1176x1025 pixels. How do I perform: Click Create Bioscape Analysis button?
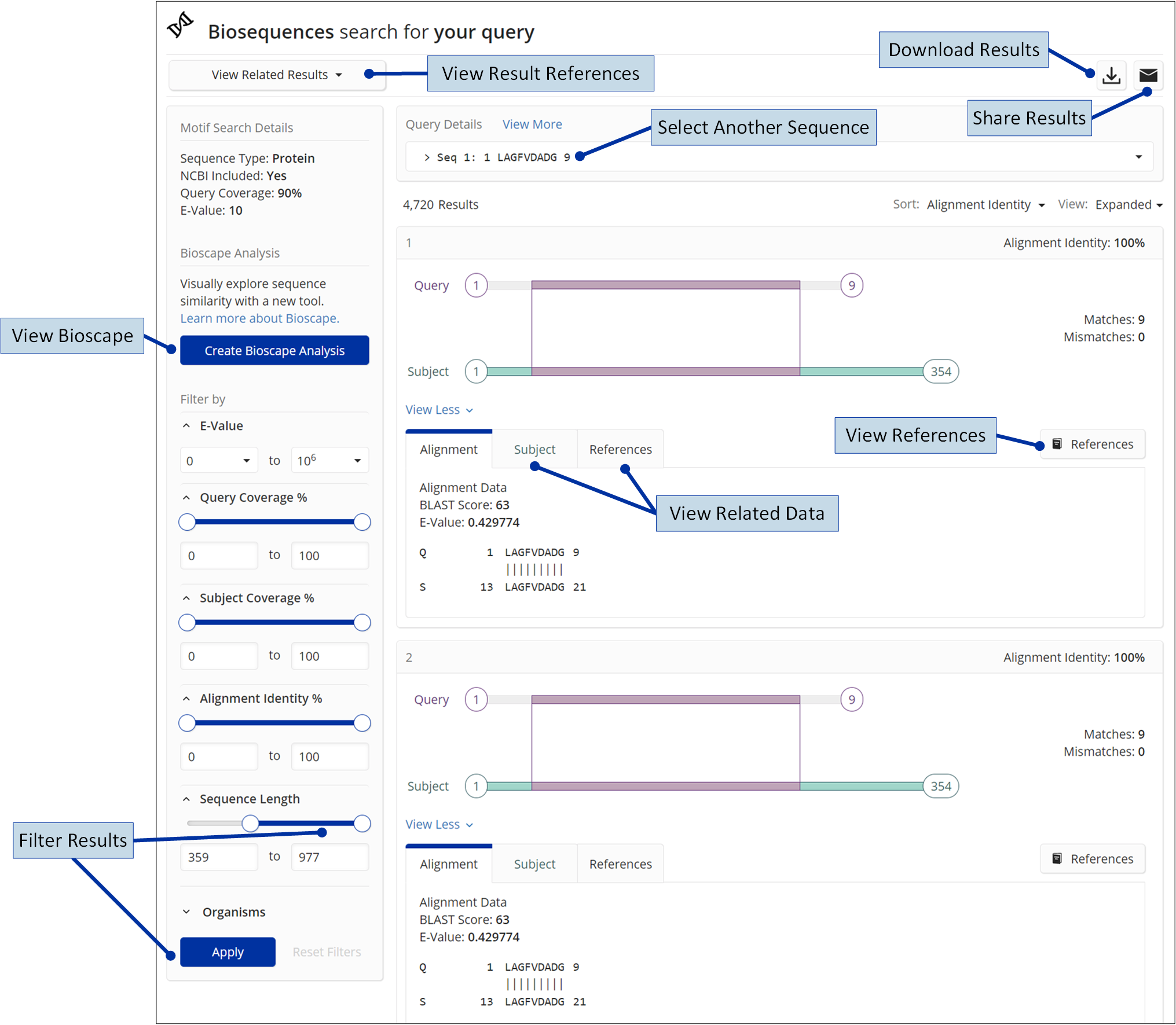coord(274,351)
